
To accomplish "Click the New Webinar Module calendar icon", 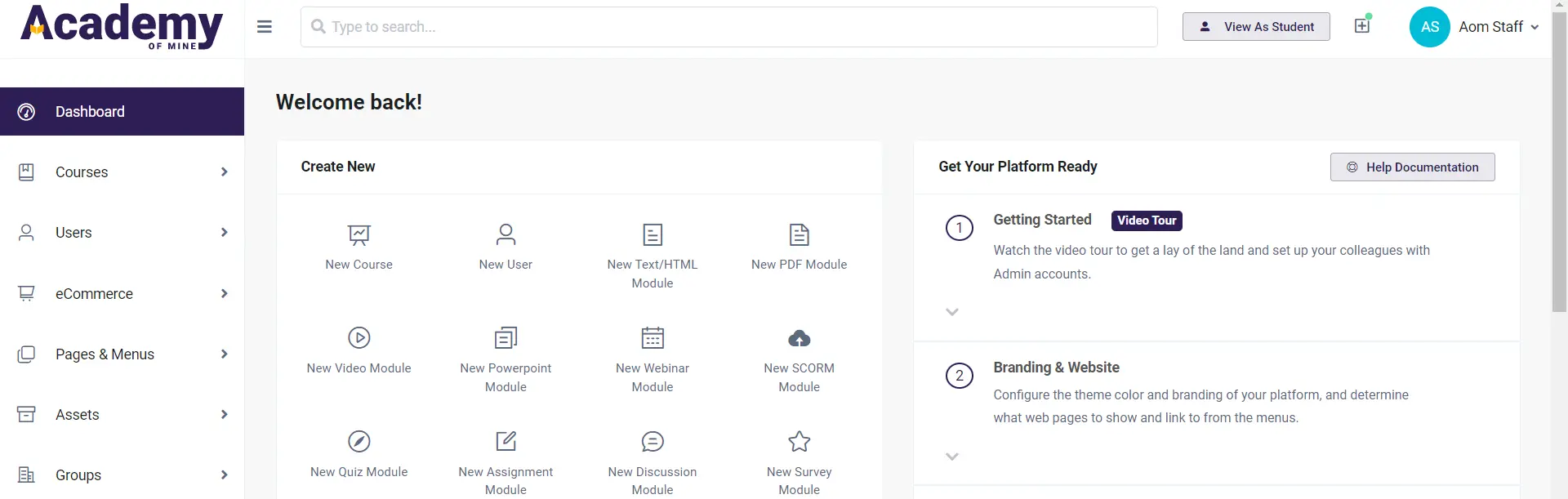I will [653, 337].
